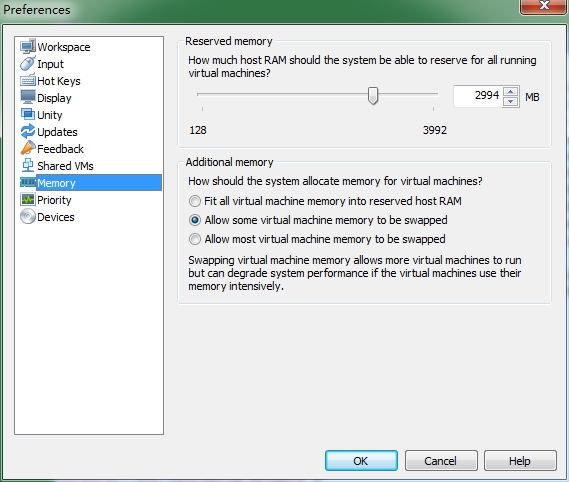Click the reserved memory slider handle
This screenshot has height=482, width=569.
click(x=373, y=95)
